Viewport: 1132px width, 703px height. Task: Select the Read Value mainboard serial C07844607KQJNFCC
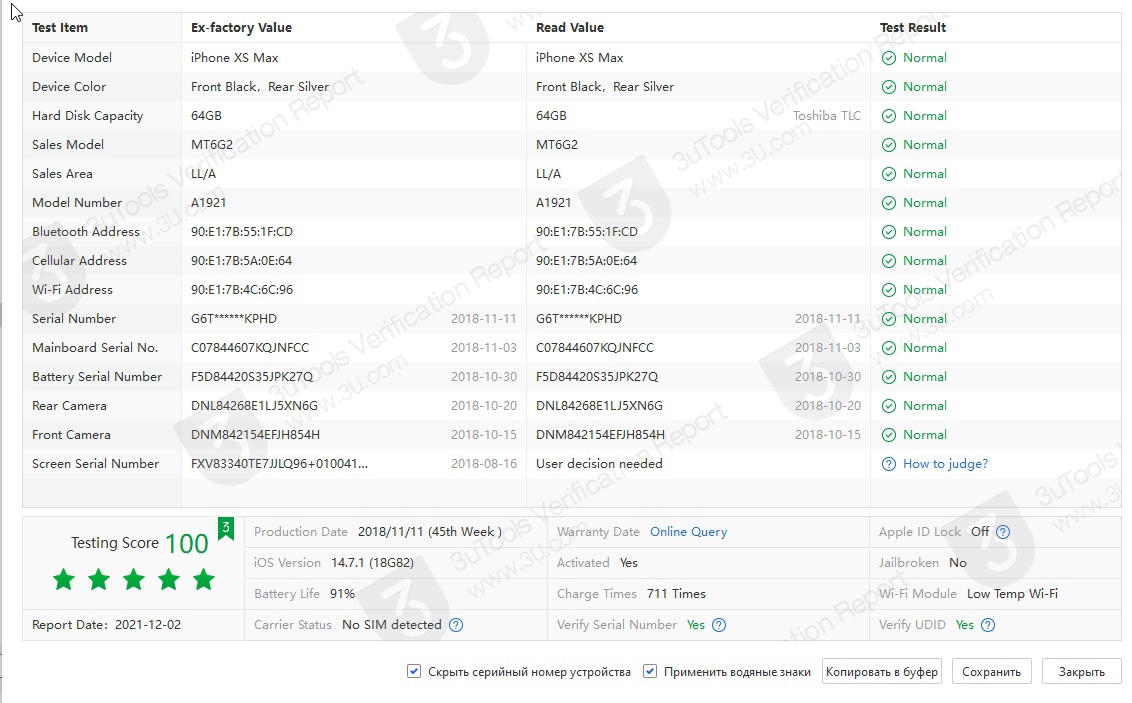[595, 348]
